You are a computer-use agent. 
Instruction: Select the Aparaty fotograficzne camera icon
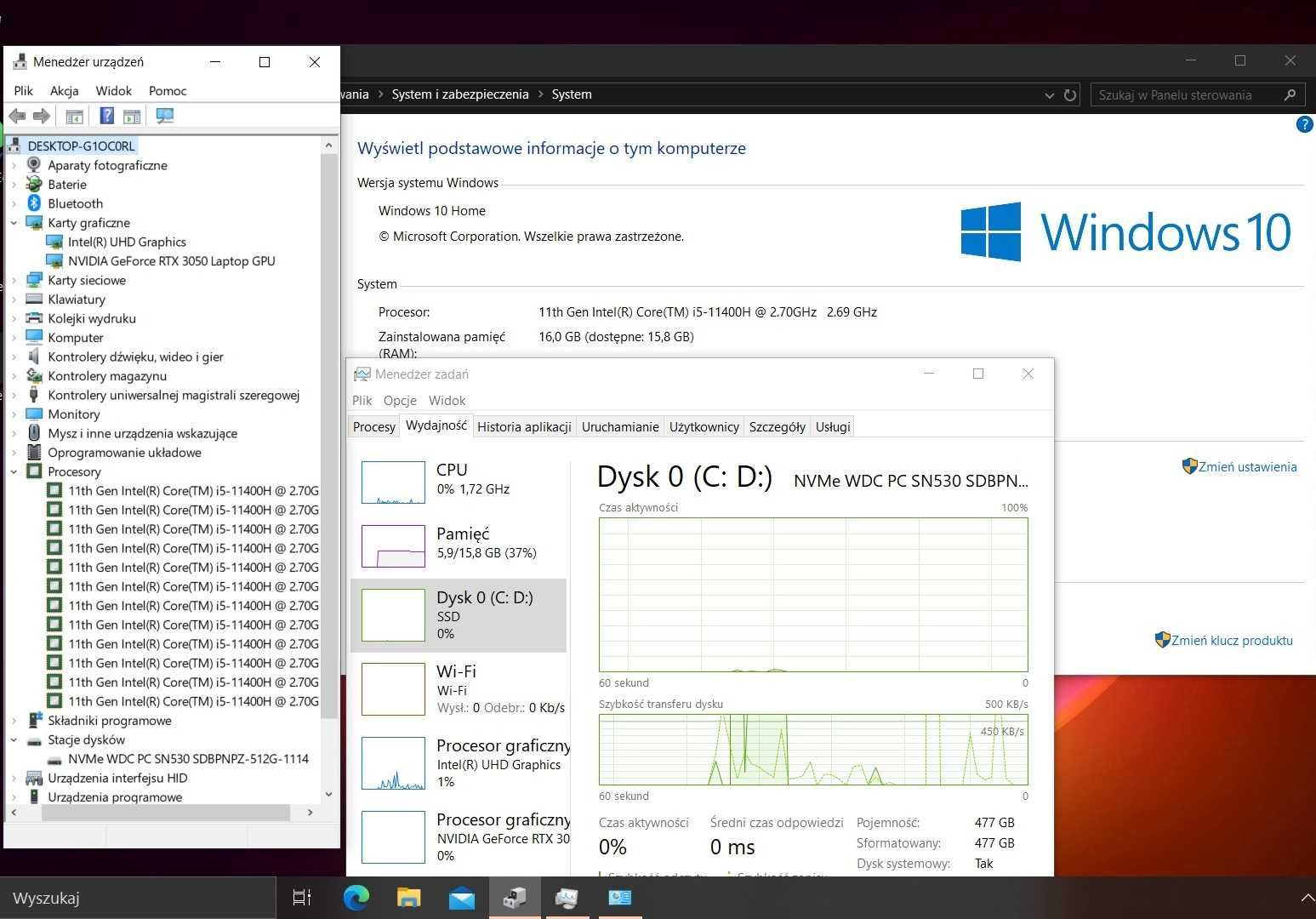tap(34, 165)
